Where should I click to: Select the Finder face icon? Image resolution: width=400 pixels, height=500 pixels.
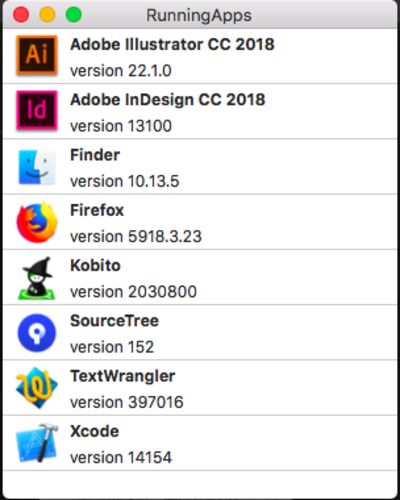[x=37, y=166]
